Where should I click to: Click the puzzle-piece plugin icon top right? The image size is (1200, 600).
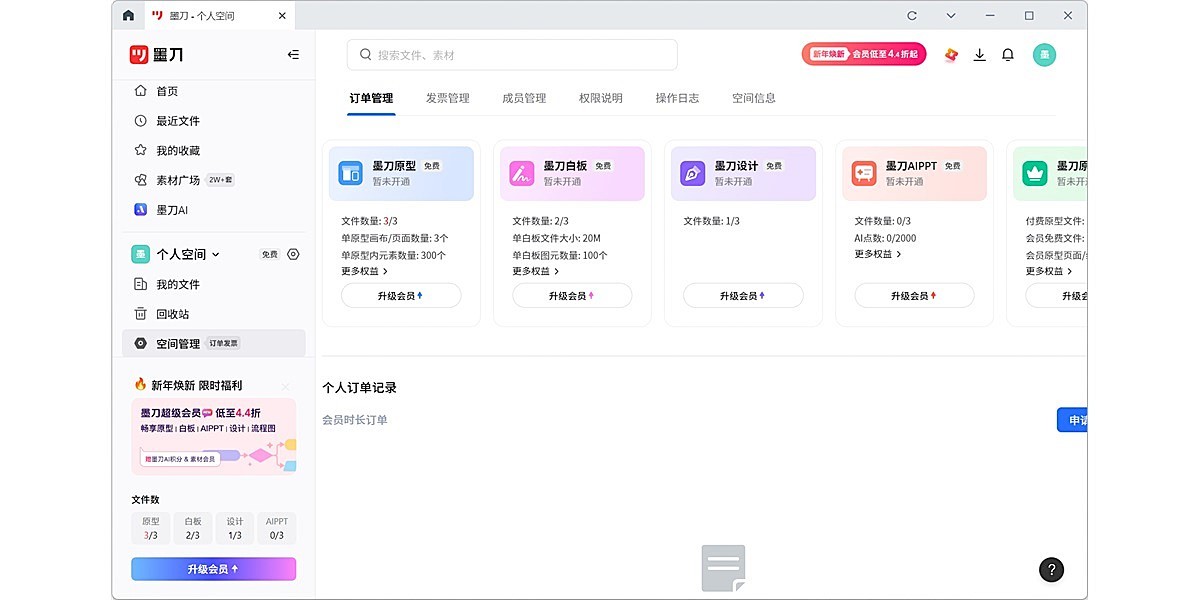949,55
